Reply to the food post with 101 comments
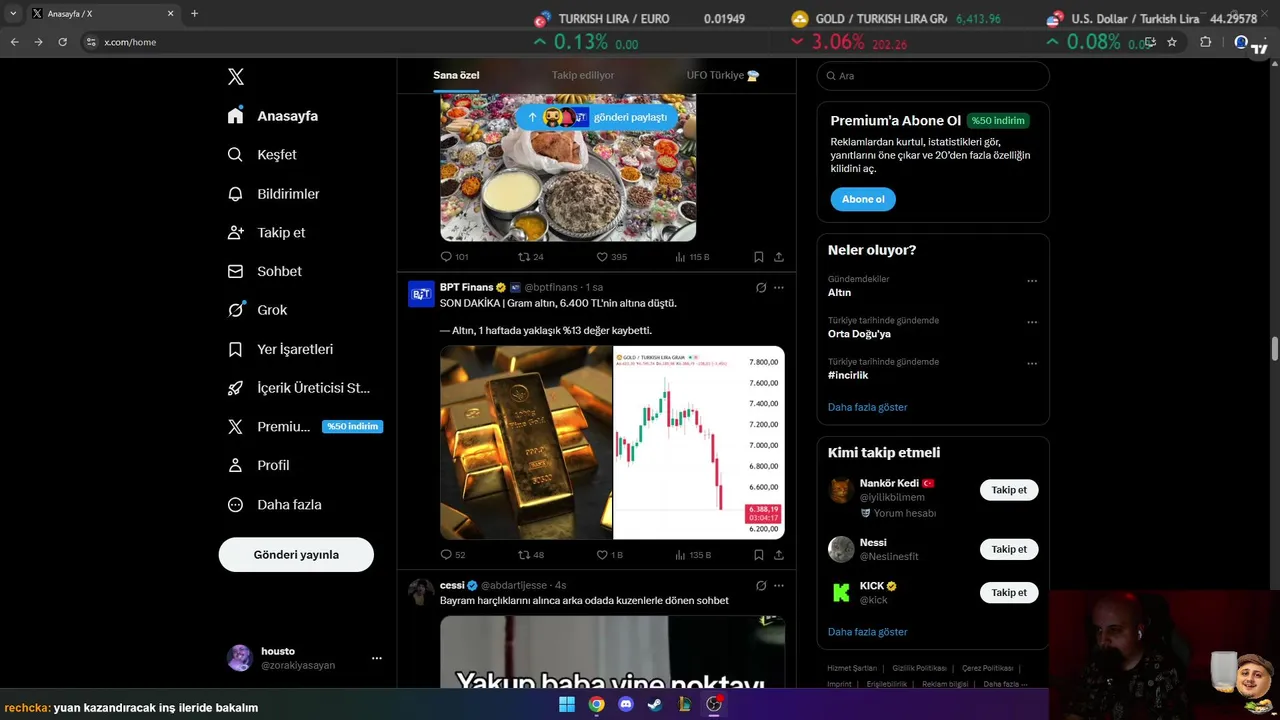Image resolution: width=1280 pixels, height=720 pixels. tap(454, 257)
